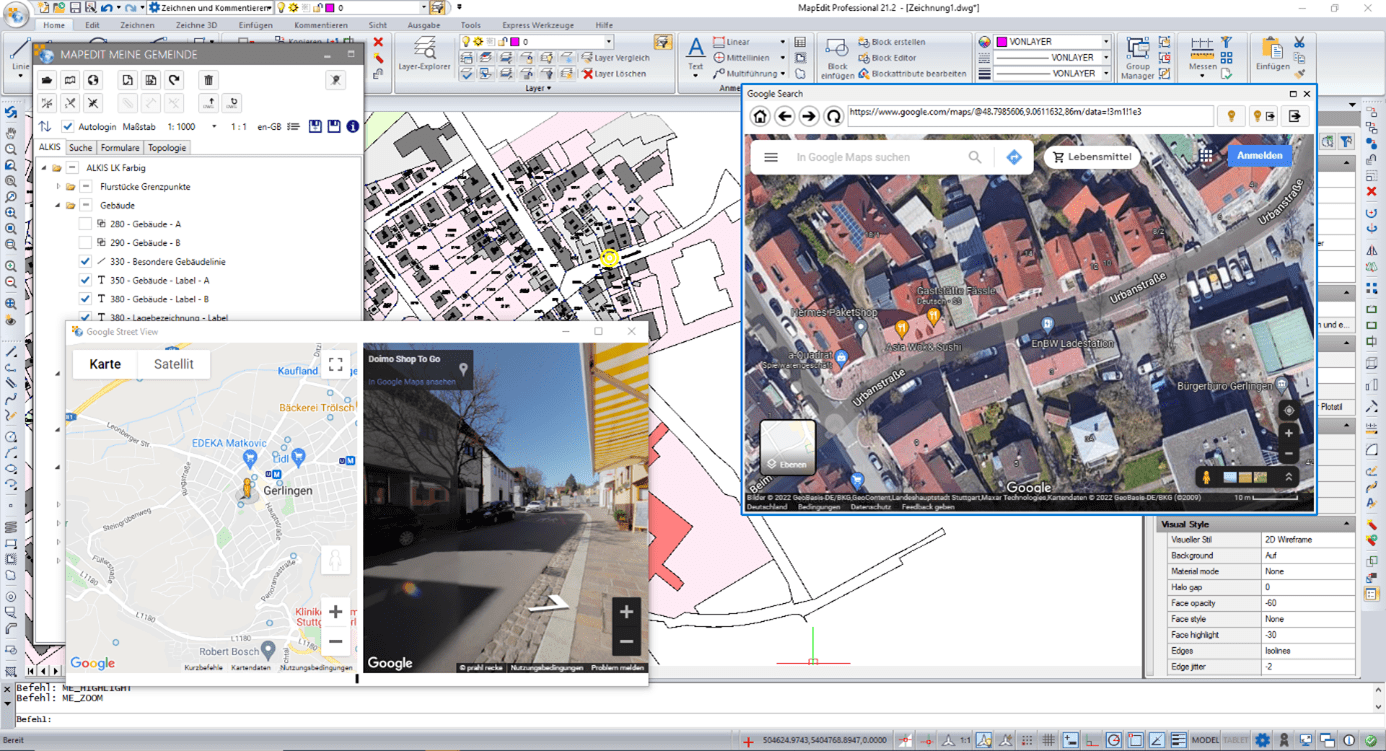This screenshot has height=751, width=1386.
Task: Collapse the ALKIS LK Farbig root node
Action: [x=44, y=168]
